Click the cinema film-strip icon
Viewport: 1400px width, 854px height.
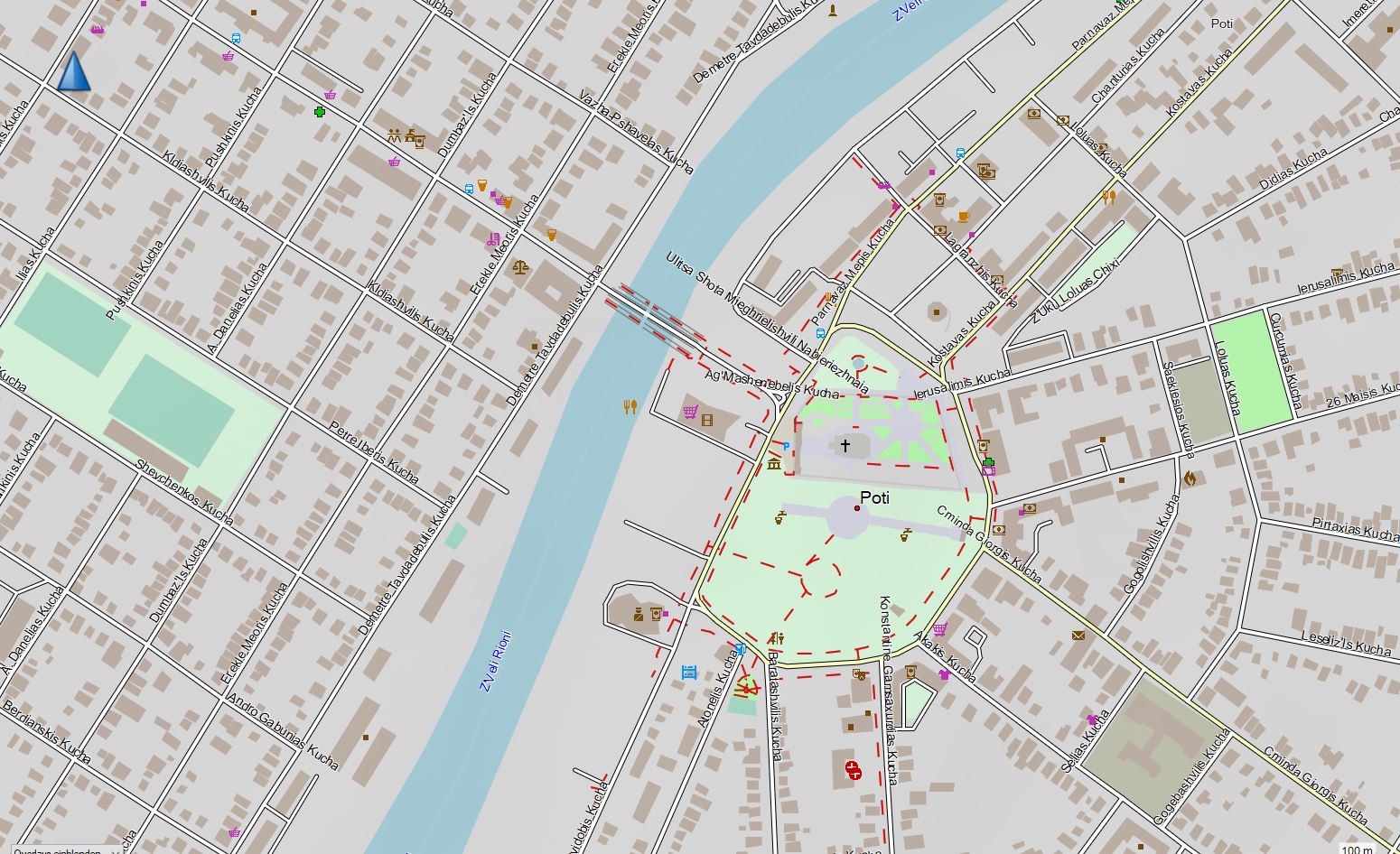707,419
